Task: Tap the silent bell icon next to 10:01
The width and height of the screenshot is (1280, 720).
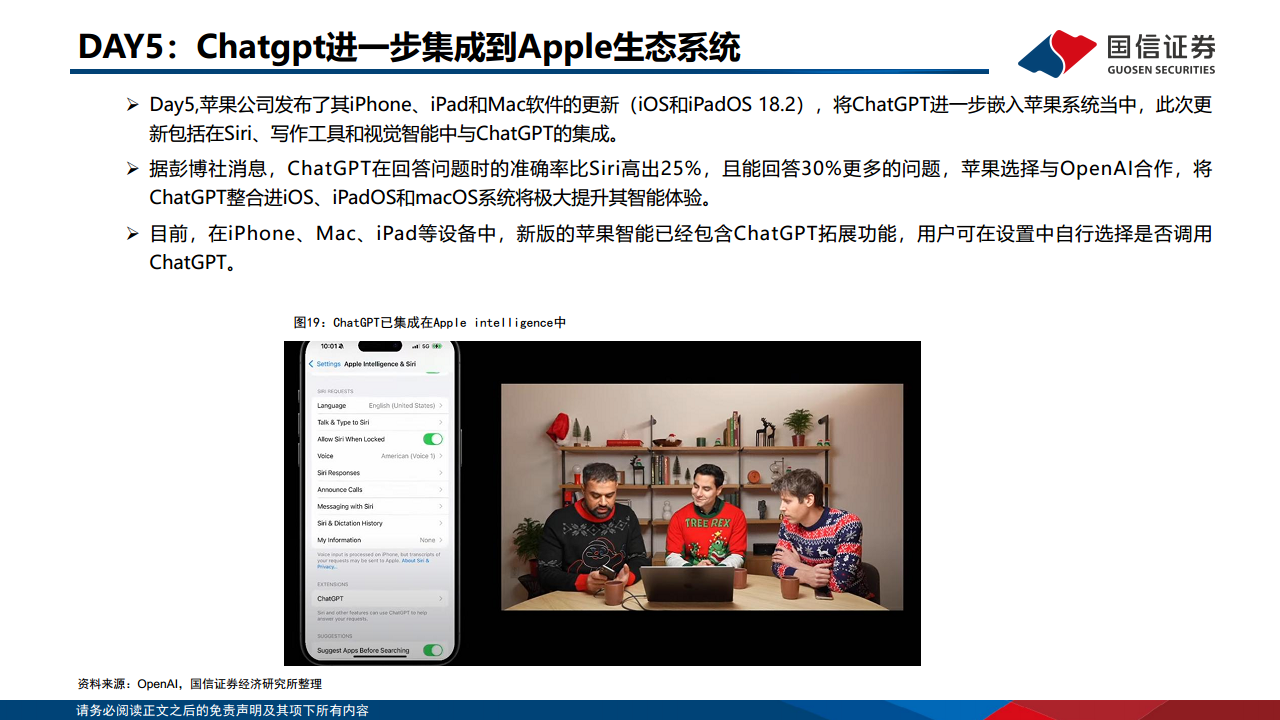Action: 342,346
